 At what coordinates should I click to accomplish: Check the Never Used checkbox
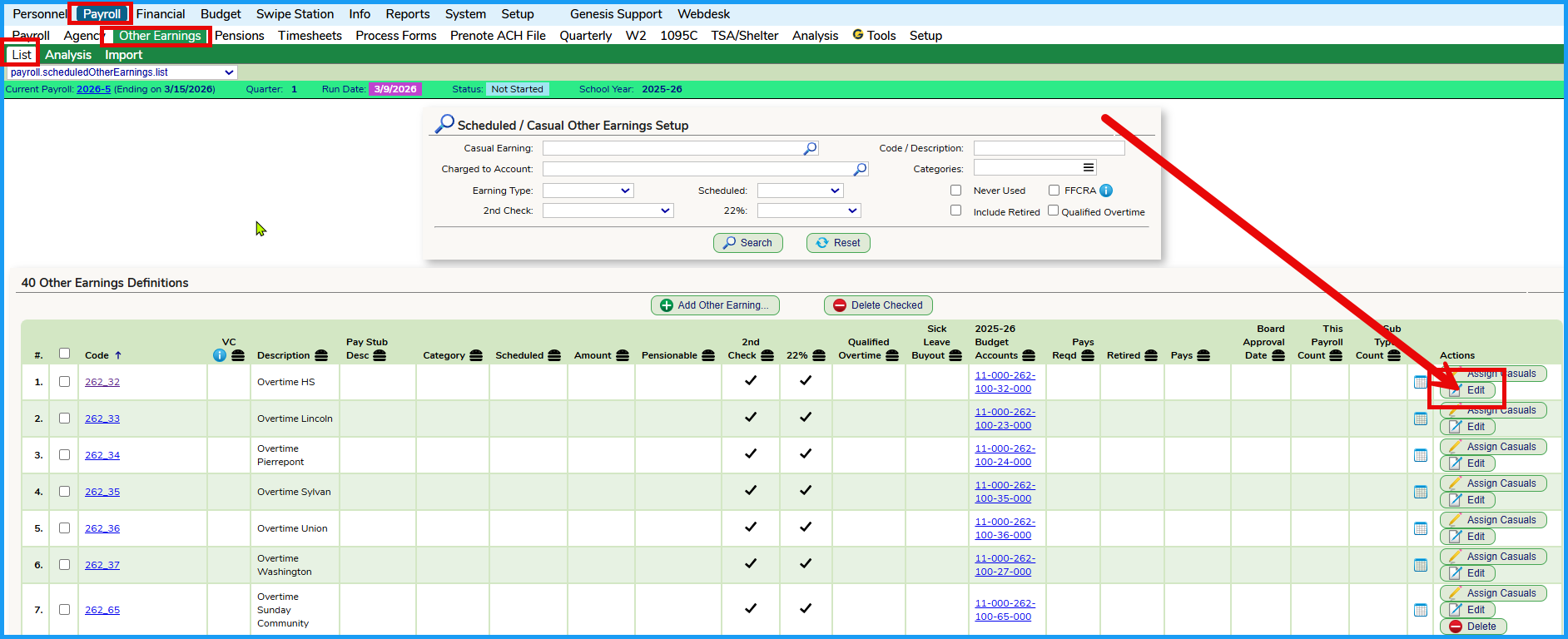955,191
